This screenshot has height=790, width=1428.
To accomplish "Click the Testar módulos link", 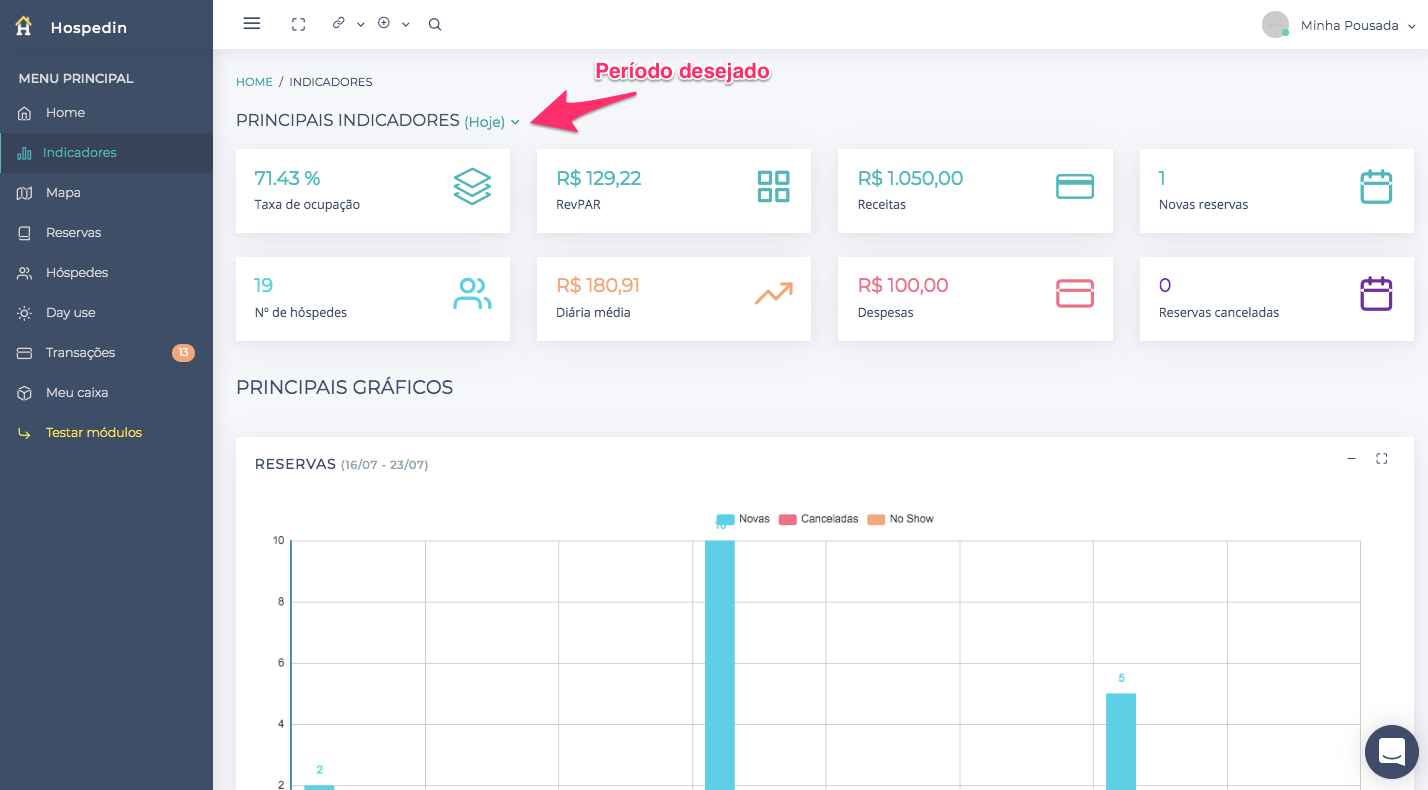I will (94, 433).
